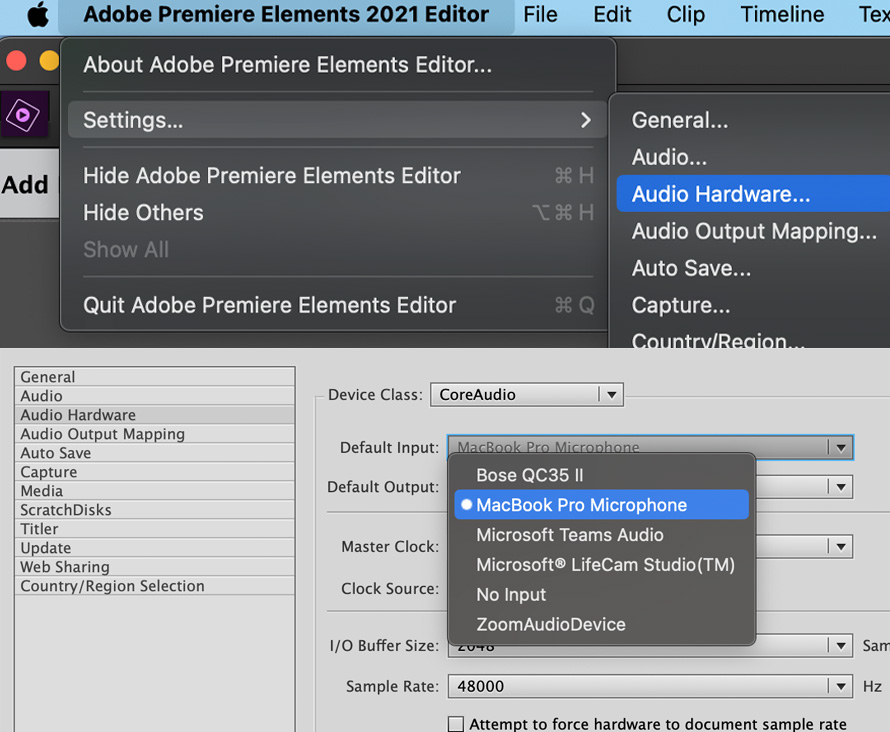
Task: Select Audio Hardware in preferences list
Action: click(154, 415)
